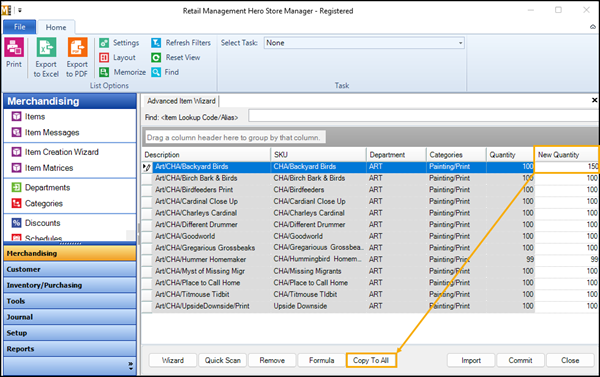Open the Layout option
The width and height of the screenshot is (600, 377).
coord(117,57)
